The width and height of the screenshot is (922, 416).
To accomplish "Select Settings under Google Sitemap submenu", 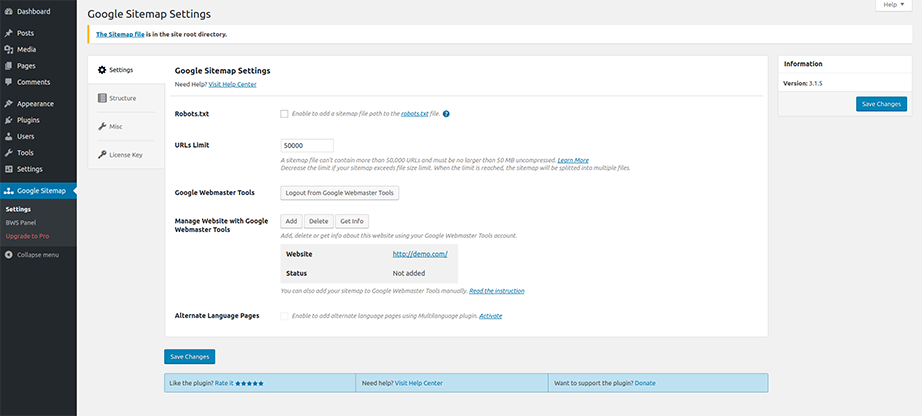I will (18, 209).
